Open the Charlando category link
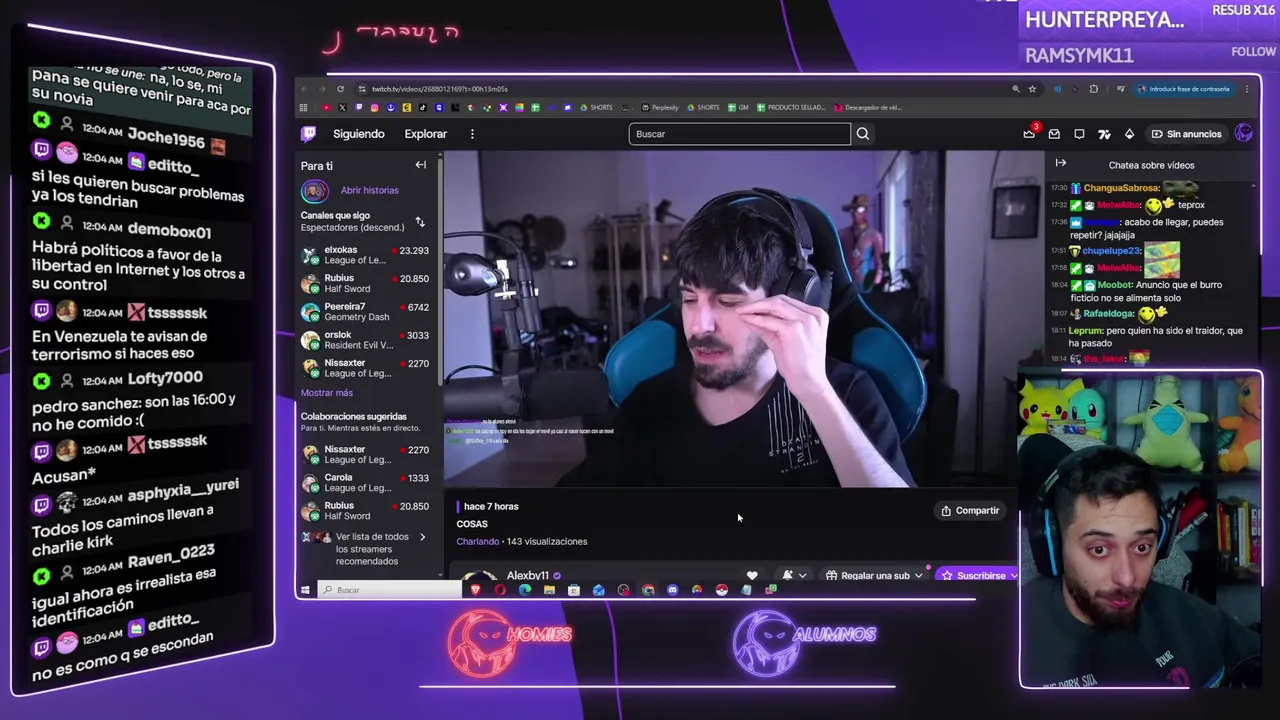1280x720 pixels. [x=477, y=542]
